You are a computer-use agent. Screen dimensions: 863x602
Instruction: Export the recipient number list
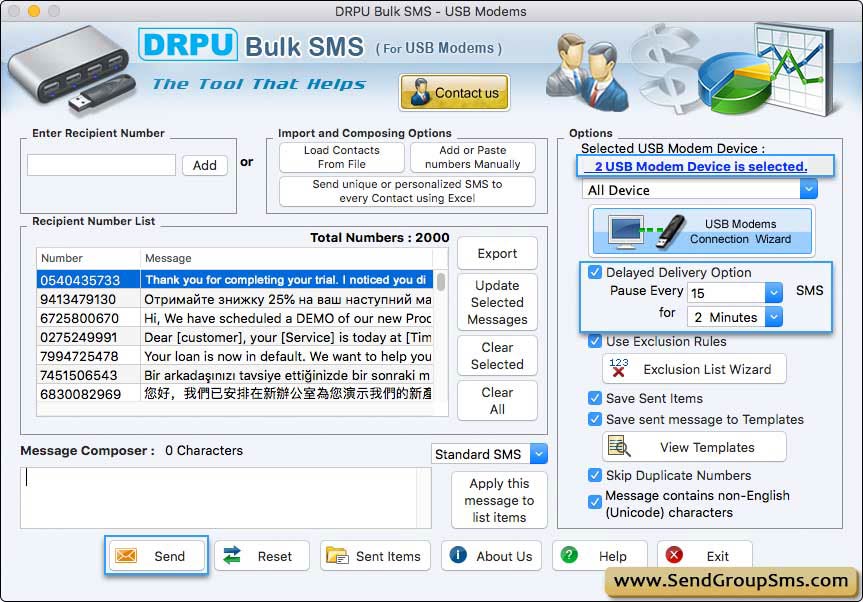(497, 254)
